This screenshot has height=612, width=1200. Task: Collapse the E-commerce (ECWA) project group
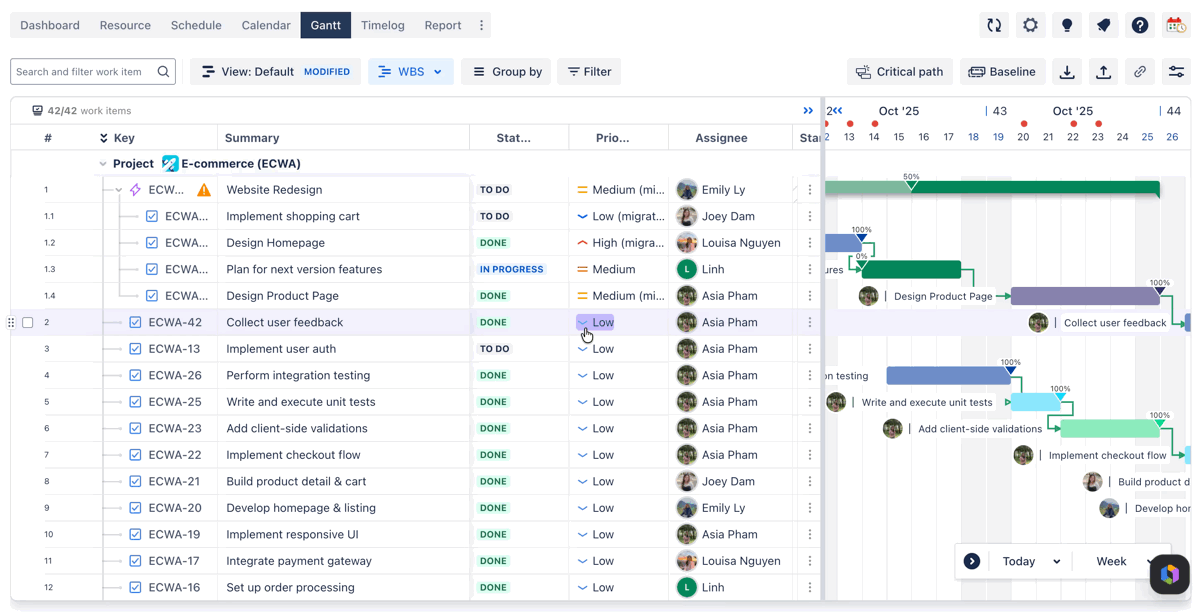coord(102,164)
